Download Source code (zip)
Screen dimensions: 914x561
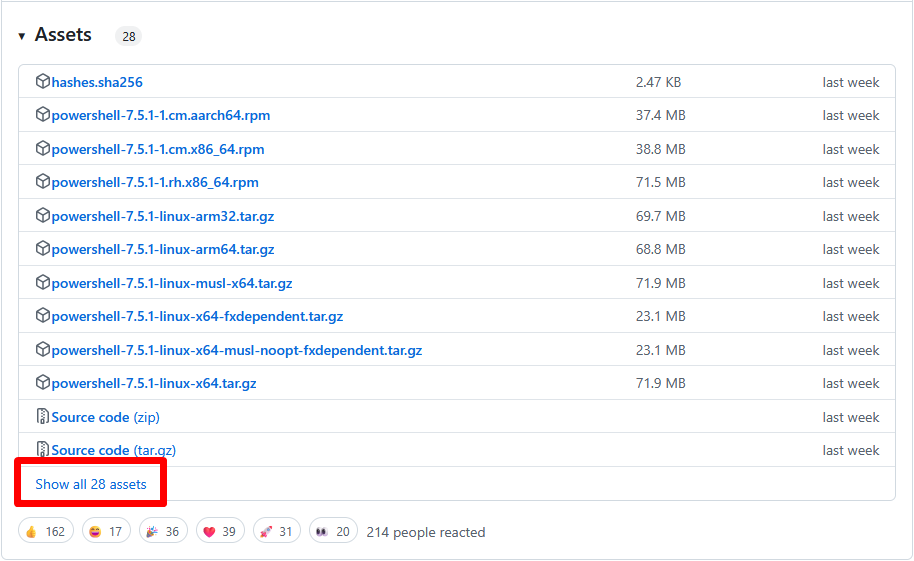coord(106,418)
